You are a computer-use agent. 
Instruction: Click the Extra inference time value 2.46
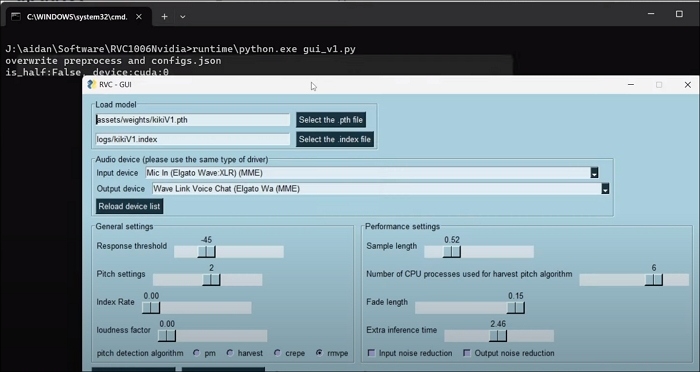tap(498, 324)
